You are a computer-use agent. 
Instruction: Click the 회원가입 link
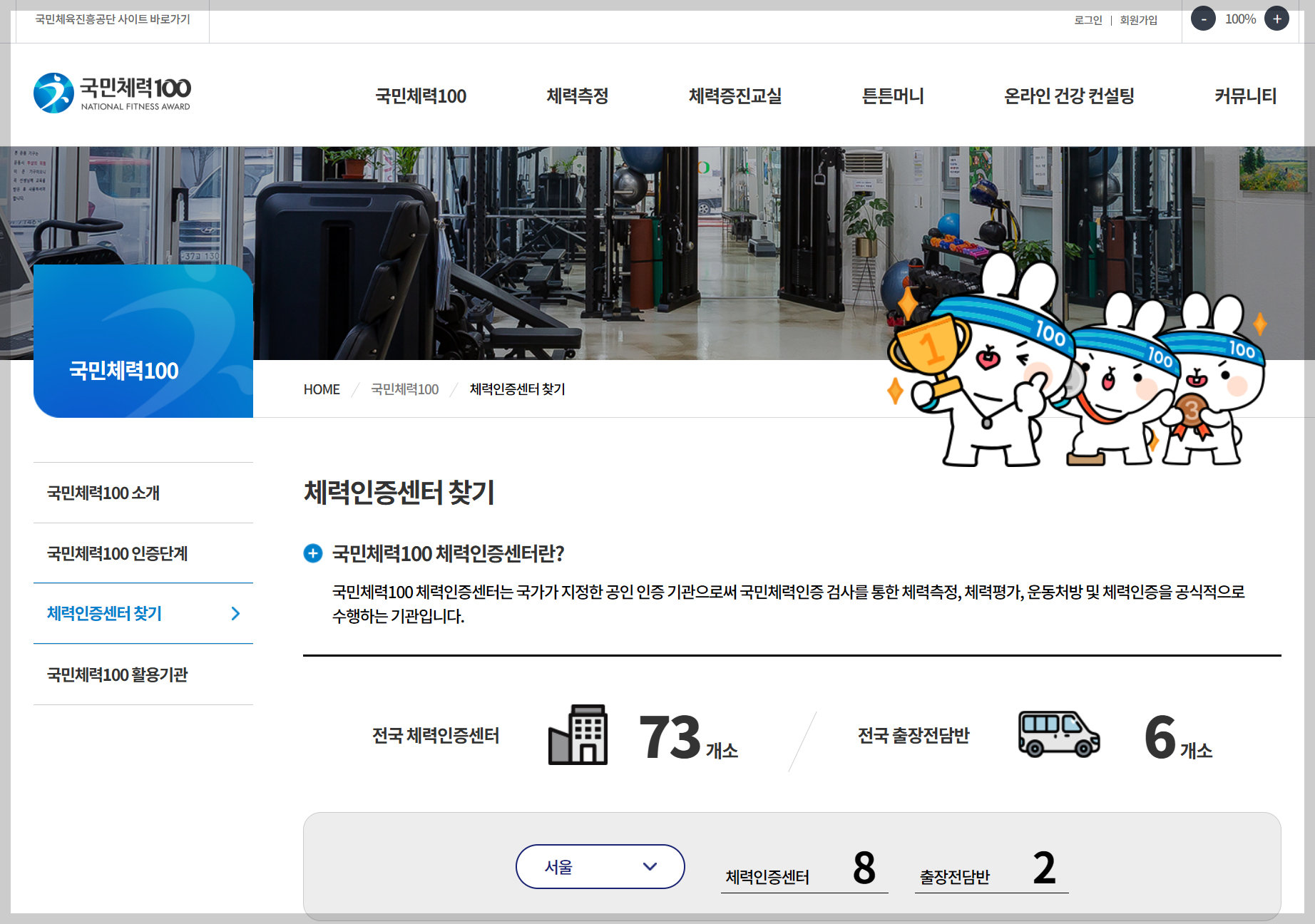click(1139, 20)
